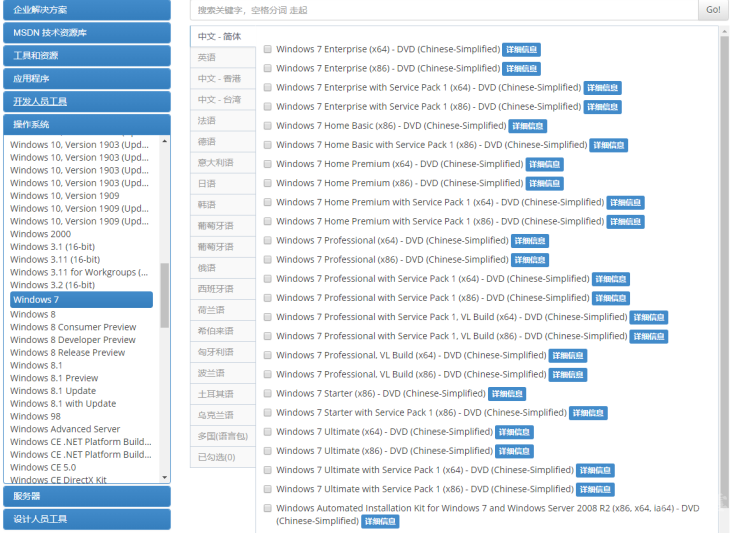Image resolution: width=746 pixels, height=533 pixels.
Task: Select Windows 8 Consumer Preview entry
Action: (x=73, y=327)
